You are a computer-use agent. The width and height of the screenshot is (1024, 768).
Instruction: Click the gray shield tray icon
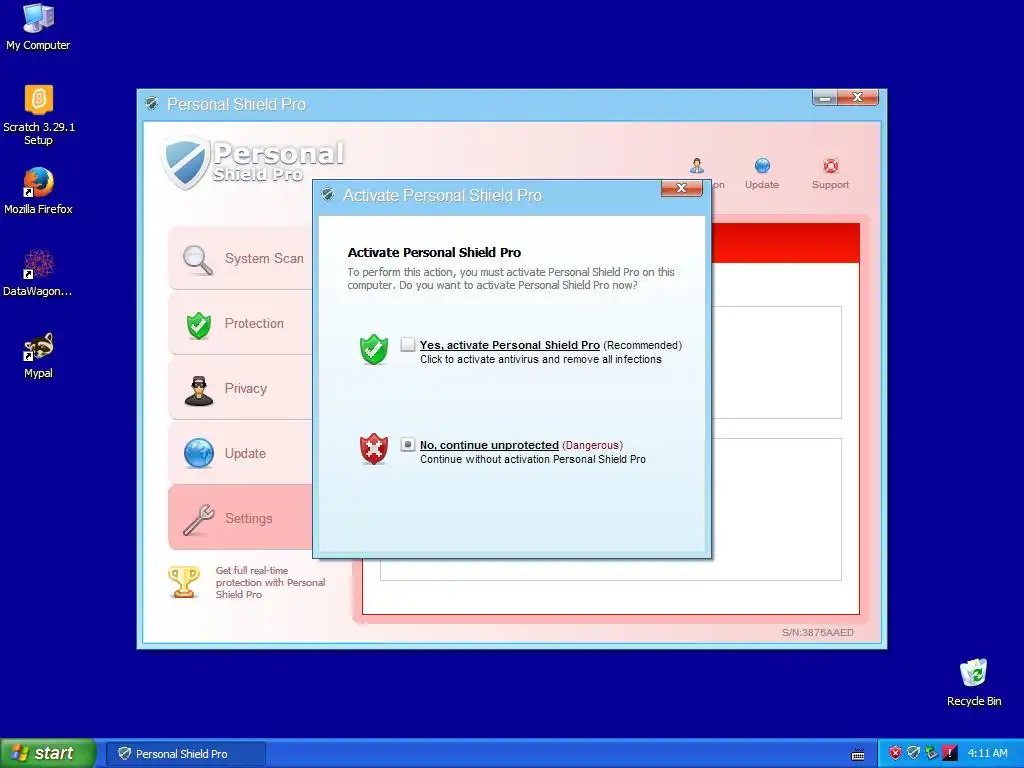[913, 753]
